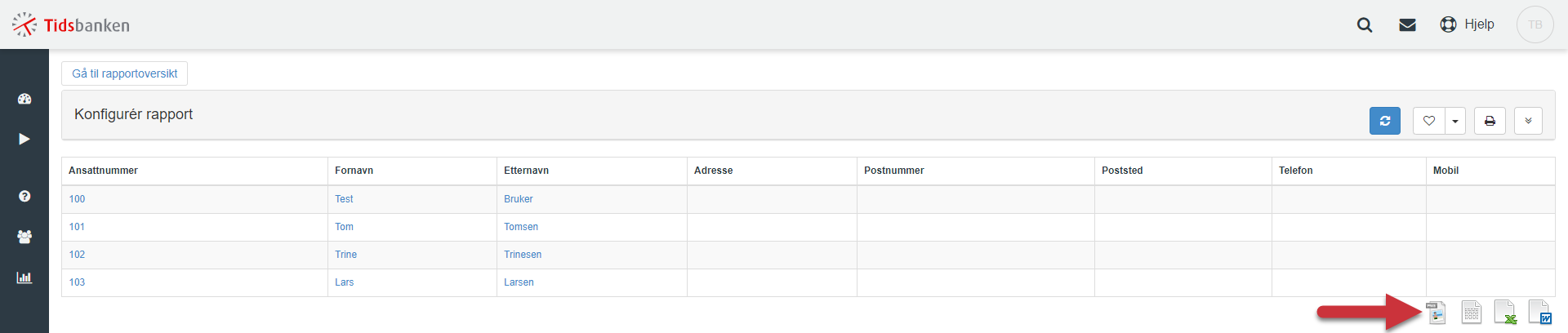Expand the report configuration with the double chevron
1568x333 pixels.
pos(1528,121)
